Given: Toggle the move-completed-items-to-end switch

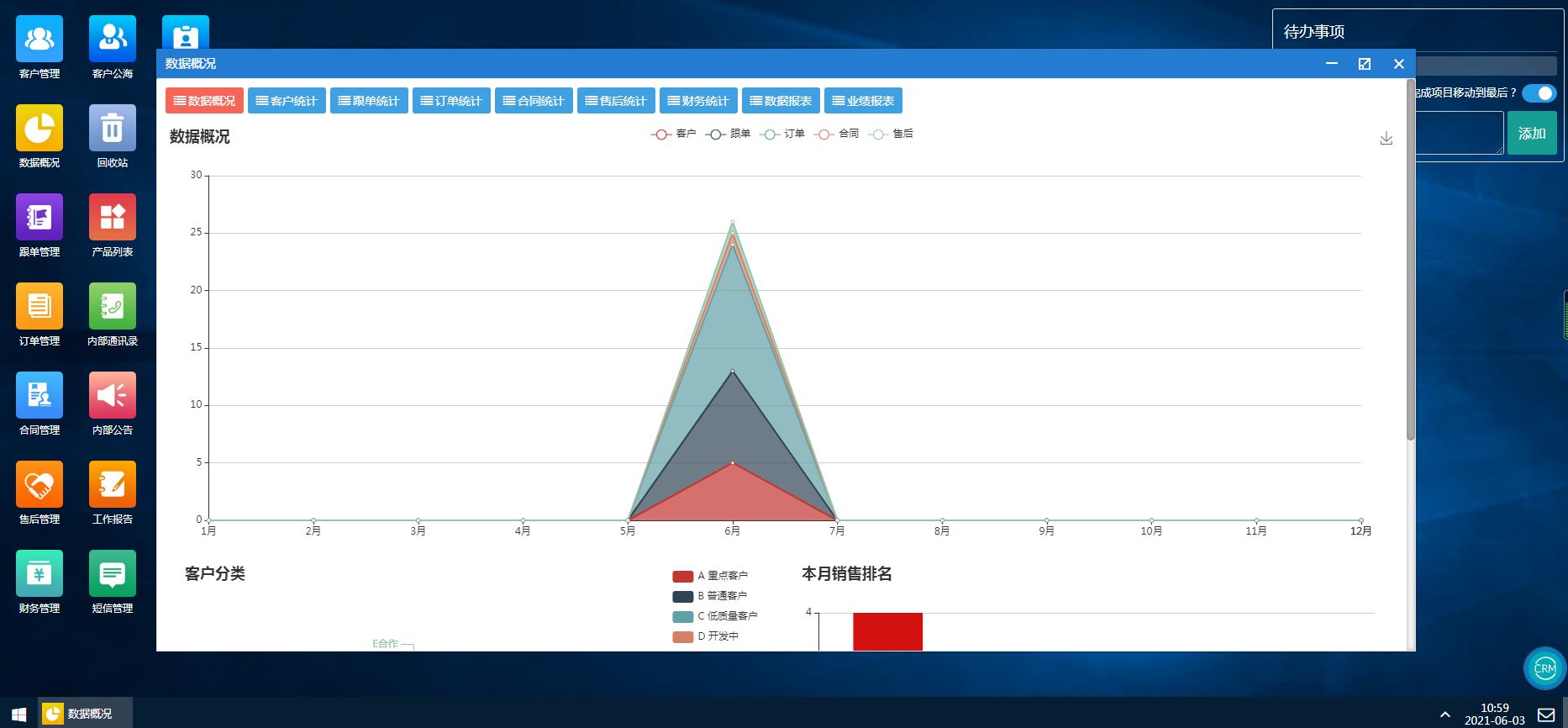Looking at the screenshot, I should 1539,93.
